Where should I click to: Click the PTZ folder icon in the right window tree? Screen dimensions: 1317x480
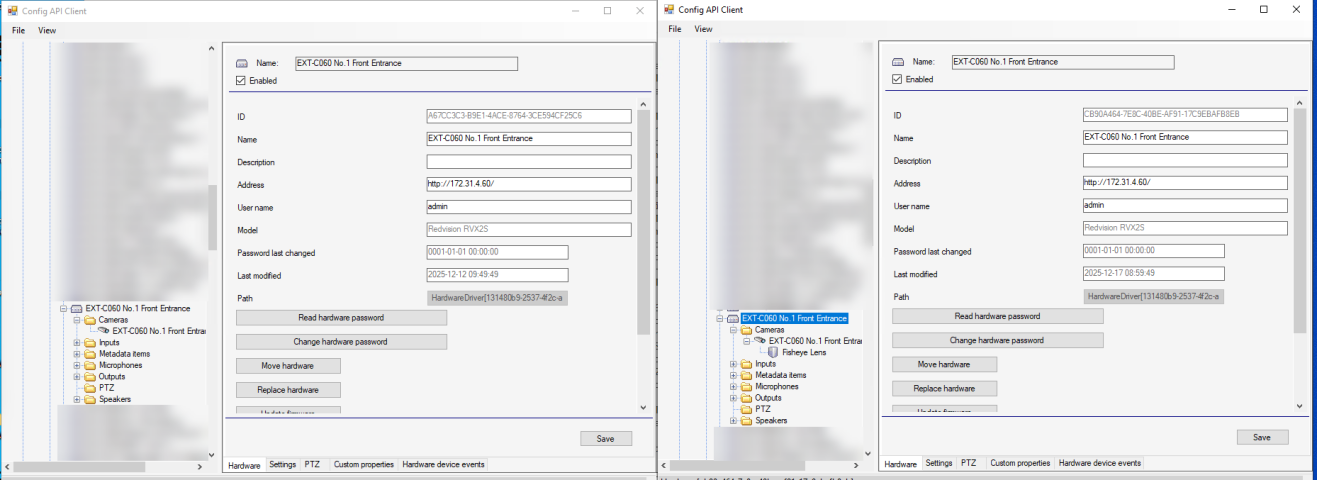pyautogui.click(x=746, y=409)
